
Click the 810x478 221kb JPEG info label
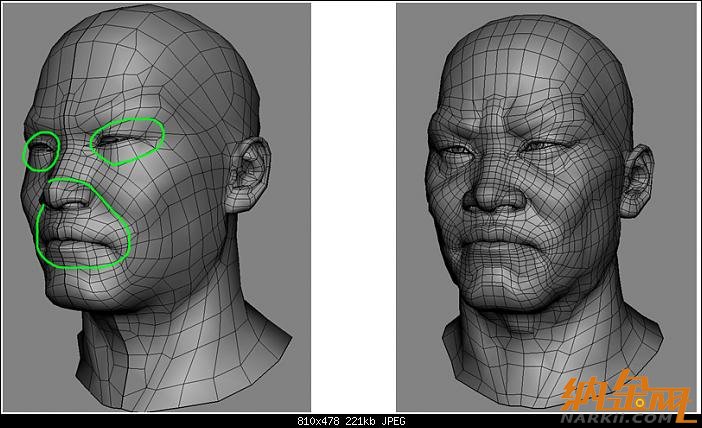[350, 421]
